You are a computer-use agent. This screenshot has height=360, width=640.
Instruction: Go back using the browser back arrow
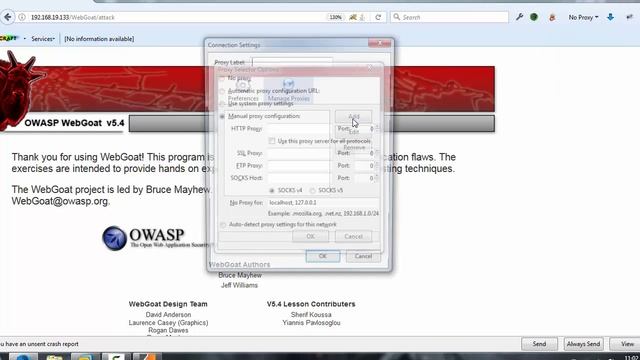[x=8, y=17]
